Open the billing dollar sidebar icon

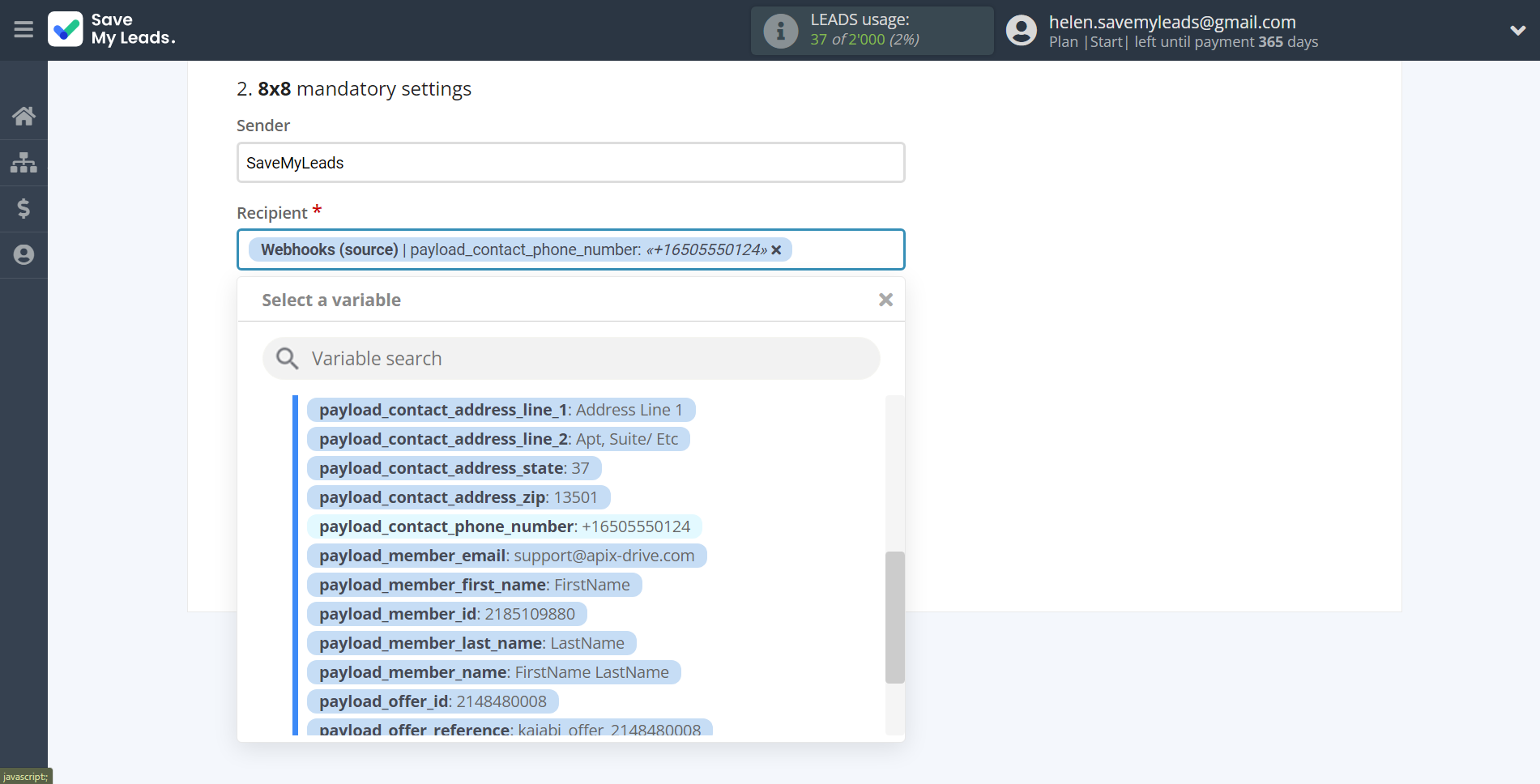(23, 209)
